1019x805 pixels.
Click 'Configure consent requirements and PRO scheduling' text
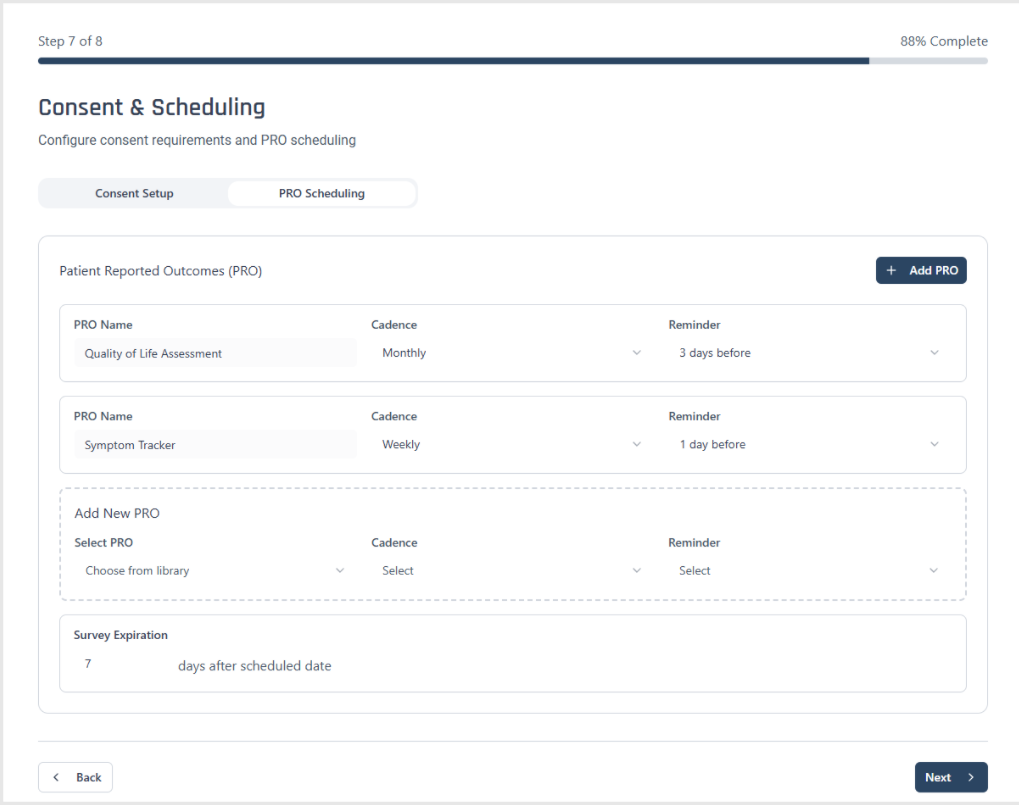(x=197, y=140)
